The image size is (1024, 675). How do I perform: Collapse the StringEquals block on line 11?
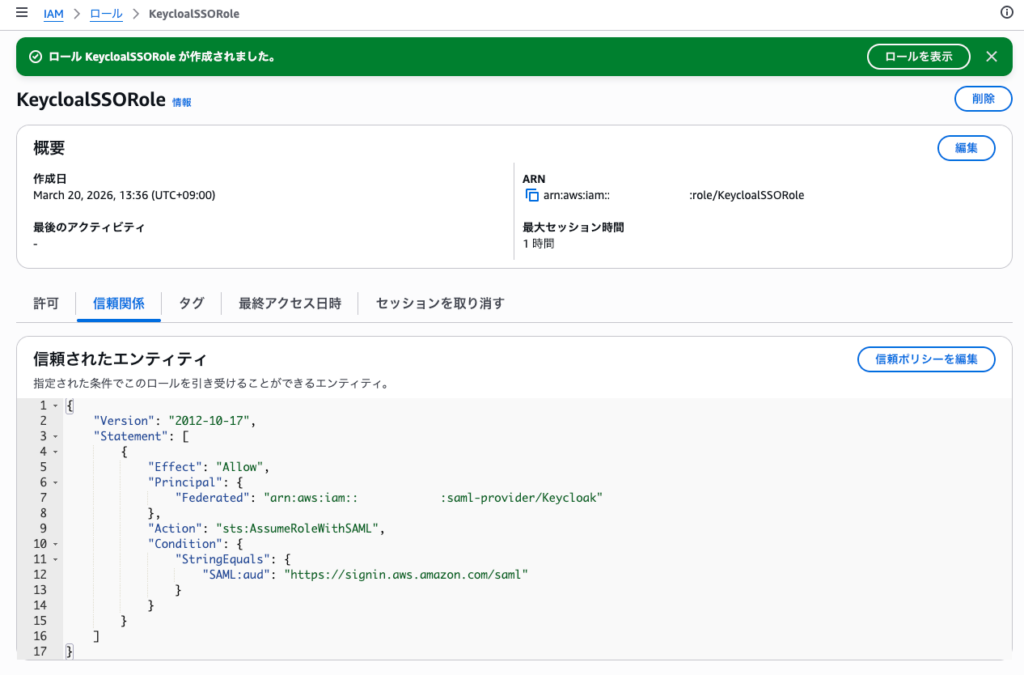click(54, 559)
